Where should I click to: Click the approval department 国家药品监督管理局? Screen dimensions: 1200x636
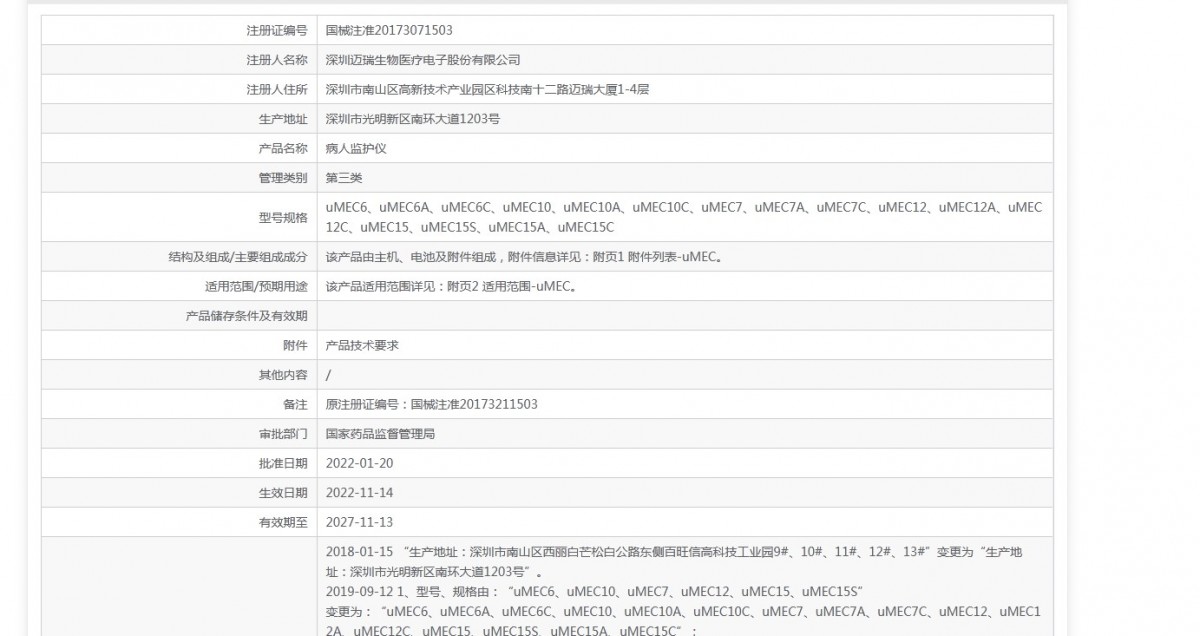(x=380, y=434)
